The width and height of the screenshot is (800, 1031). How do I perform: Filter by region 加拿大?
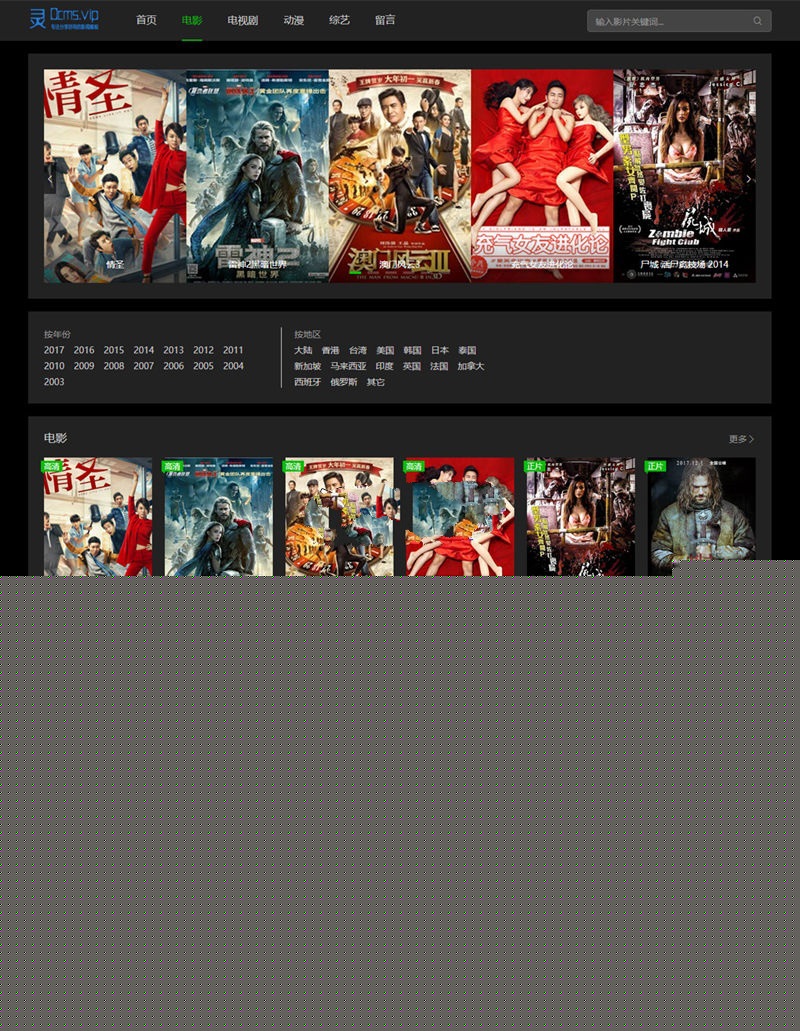pyautogui.click(x=471, y=366)
